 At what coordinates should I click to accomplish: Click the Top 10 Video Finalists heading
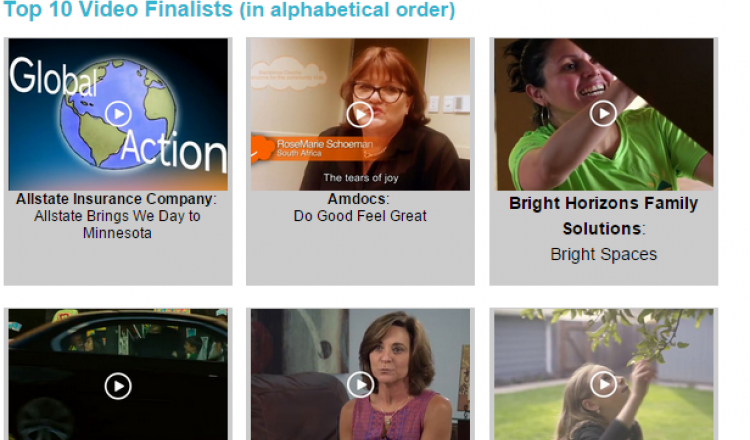click(229, 10)
